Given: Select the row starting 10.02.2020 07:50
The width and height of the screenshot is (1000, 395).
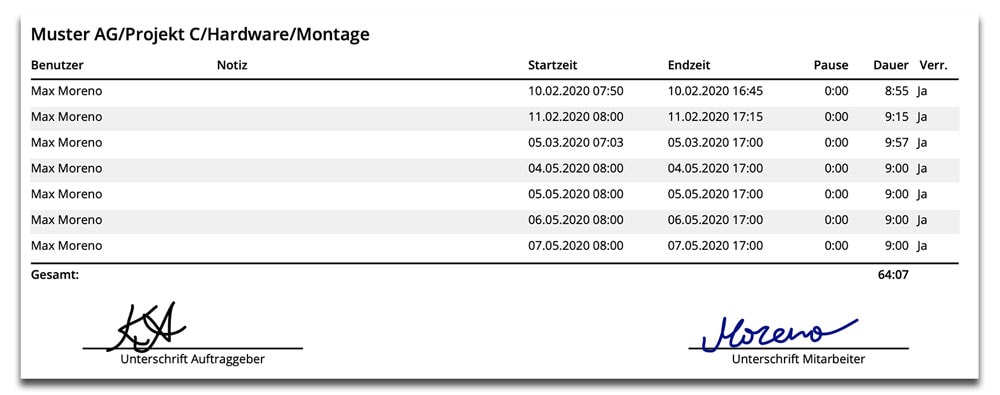Looking at the screenshot, I should tap(494, 91).
